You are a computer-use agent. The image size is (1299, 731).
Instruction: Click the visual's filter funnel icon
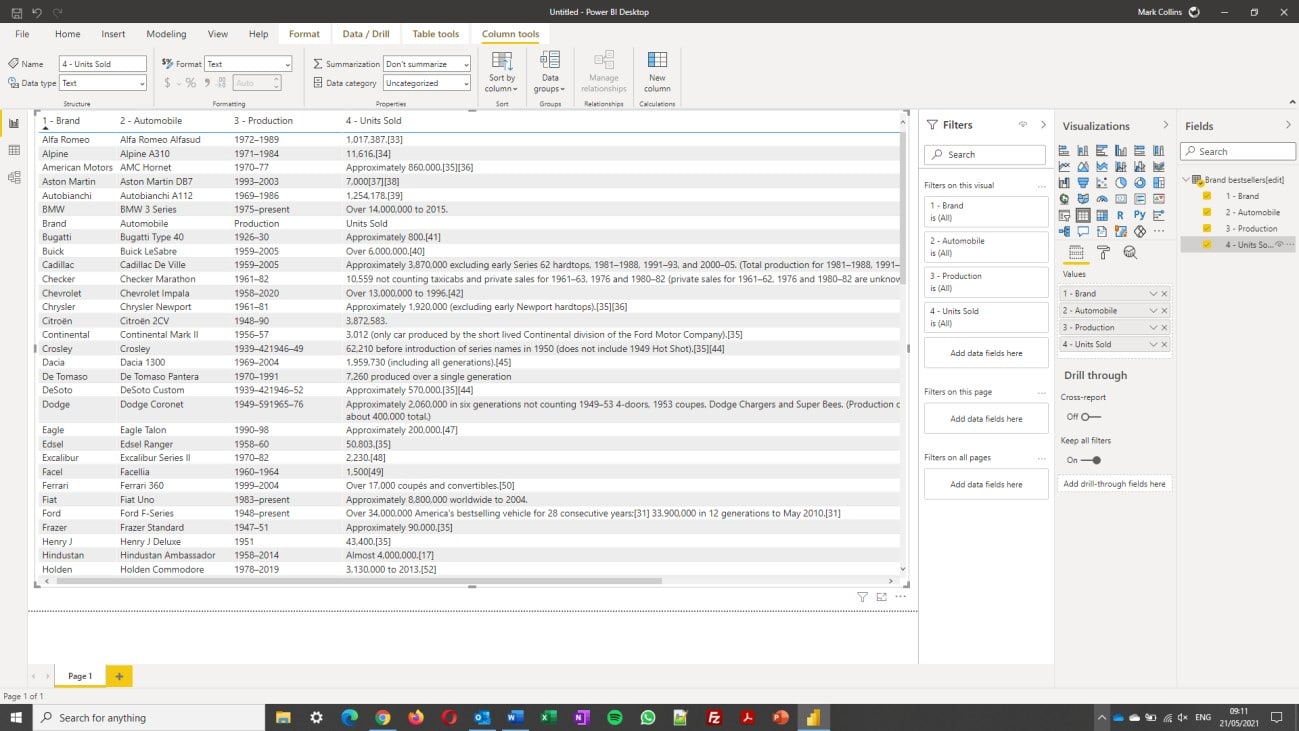862,597
